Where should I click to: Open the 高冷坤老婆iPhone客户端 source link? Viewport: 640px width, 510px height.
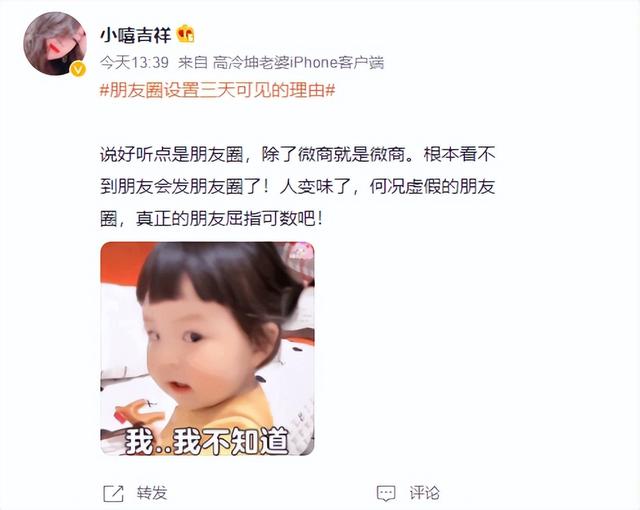tap(298, 62)
